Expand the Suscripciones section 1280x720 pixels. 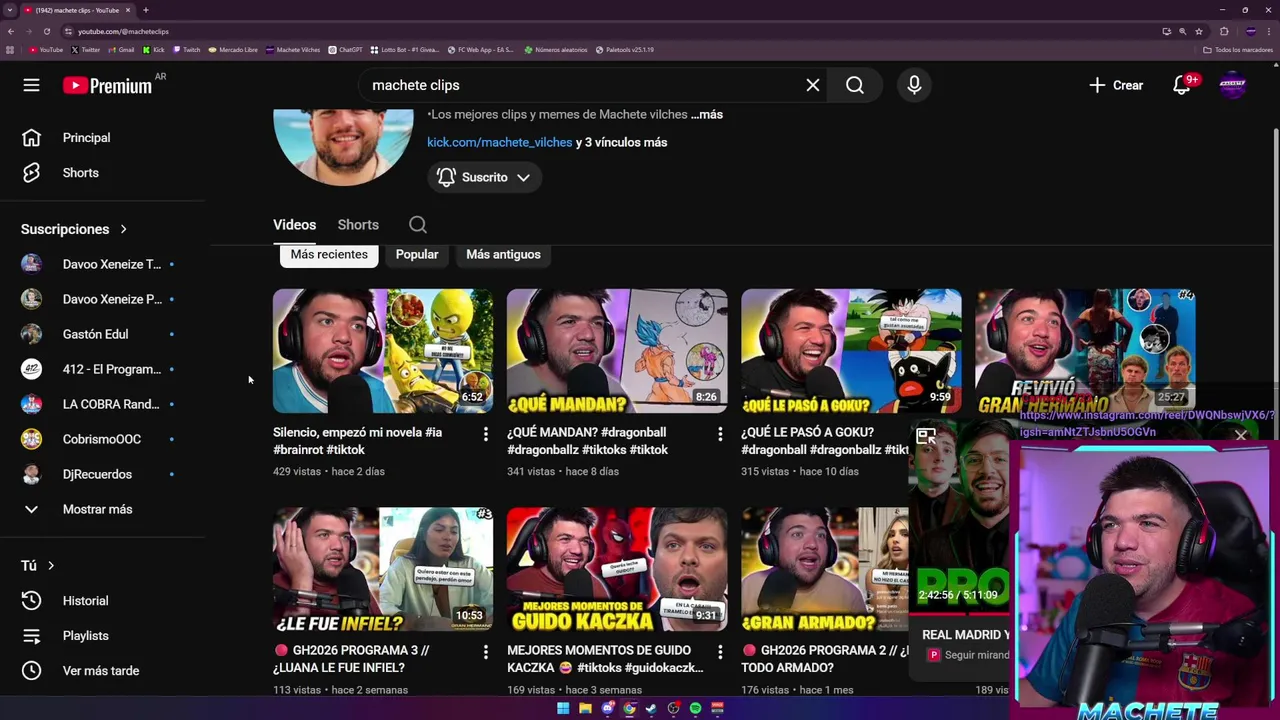click(x=74, y=229)
